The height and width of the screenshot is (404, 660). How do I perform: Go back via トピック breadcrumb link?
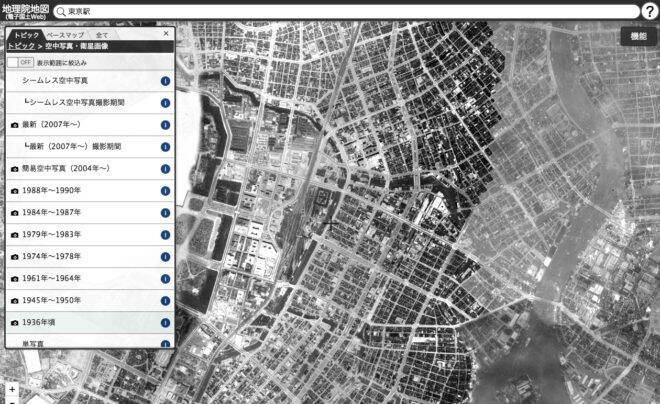coord(21,46)
